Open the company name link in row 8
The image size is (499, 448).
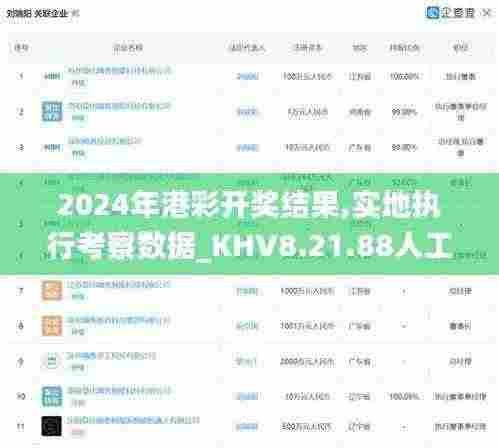[x=118, y=320]
